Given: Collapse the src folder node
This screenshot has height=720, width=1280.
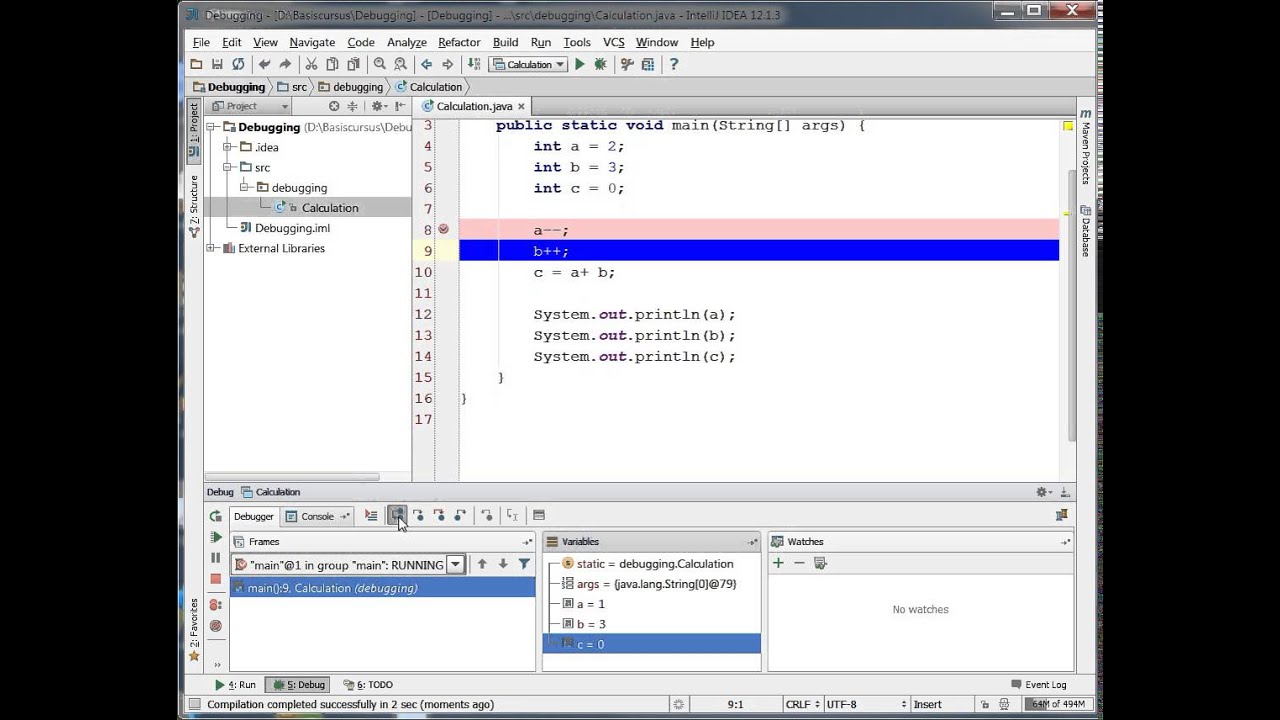Looking at the screenshot, I should 228,167.
